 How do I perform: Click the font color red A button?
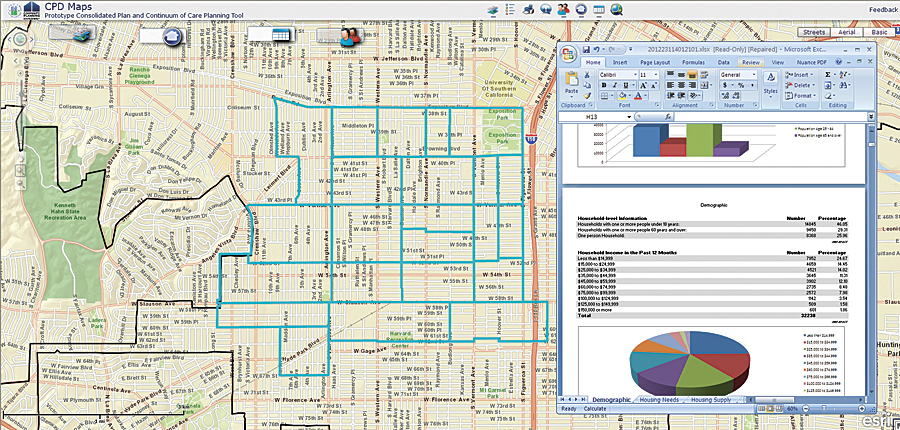point(636,95)
